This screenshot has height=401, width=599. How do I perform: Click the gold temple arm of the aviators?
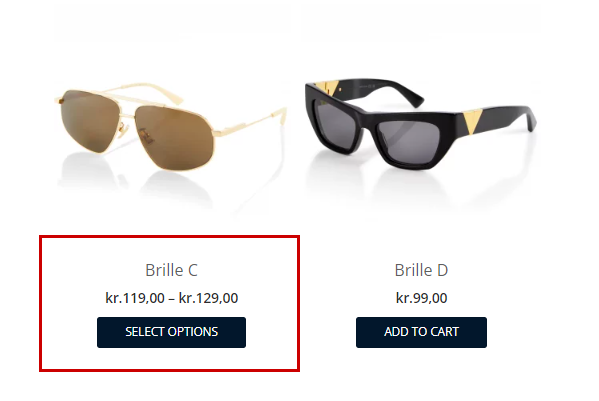tap(248, 122)
